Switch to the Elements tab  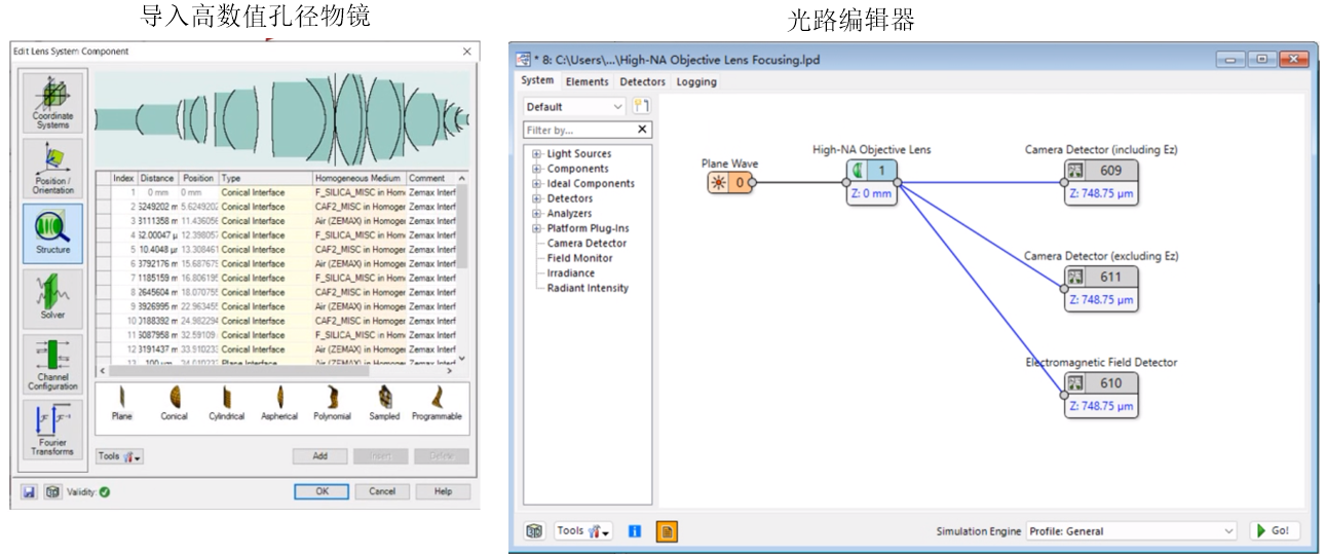click(587, 82)
